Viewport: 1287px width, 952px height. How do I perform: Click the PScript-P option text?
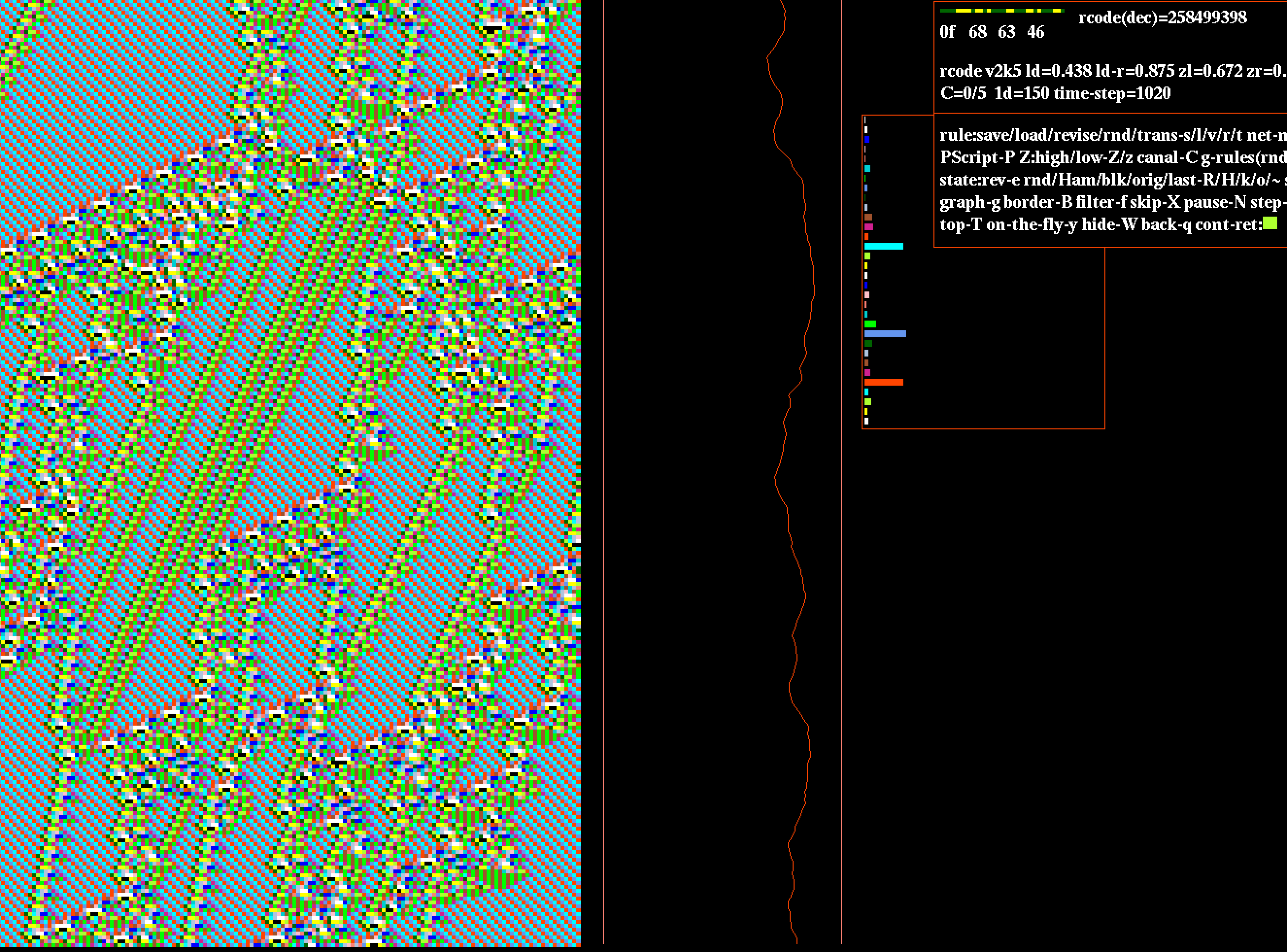click(977, 157)
